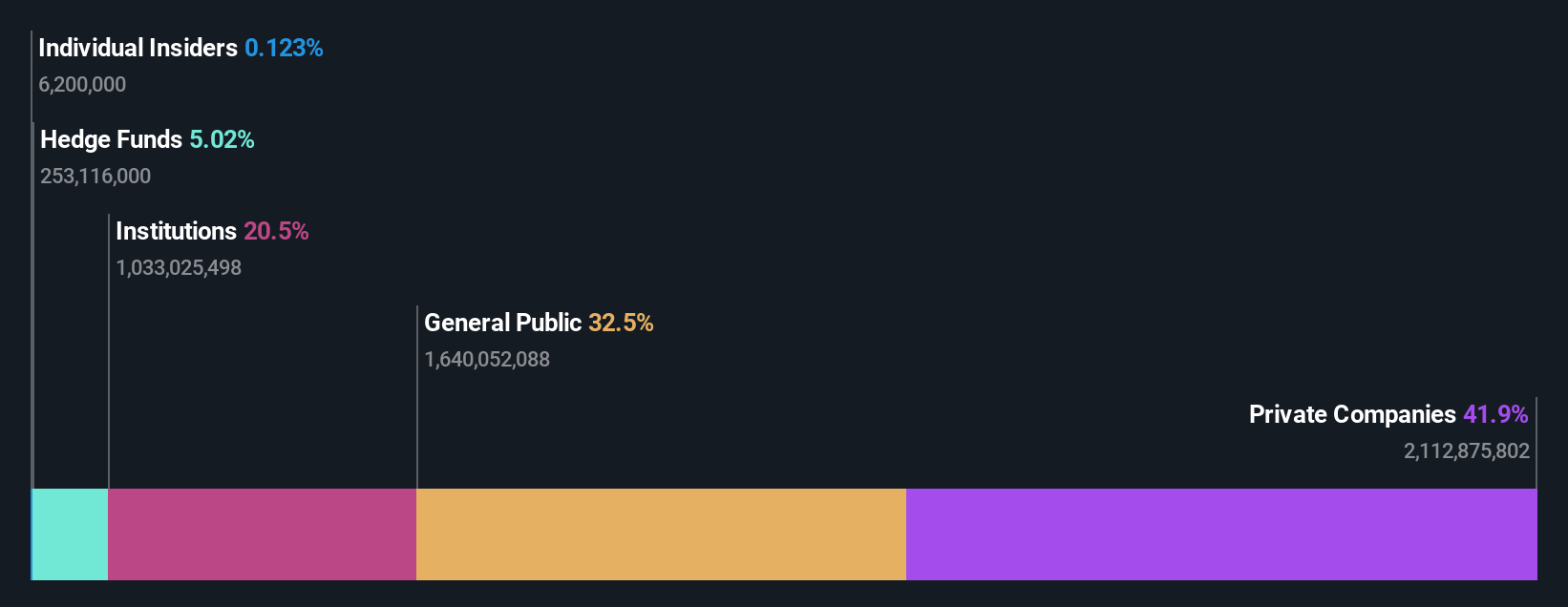Click the 32.5% general public percentage
This screenshot has width=1568, height=607.
pyautogui.click(x=621, y=323)
